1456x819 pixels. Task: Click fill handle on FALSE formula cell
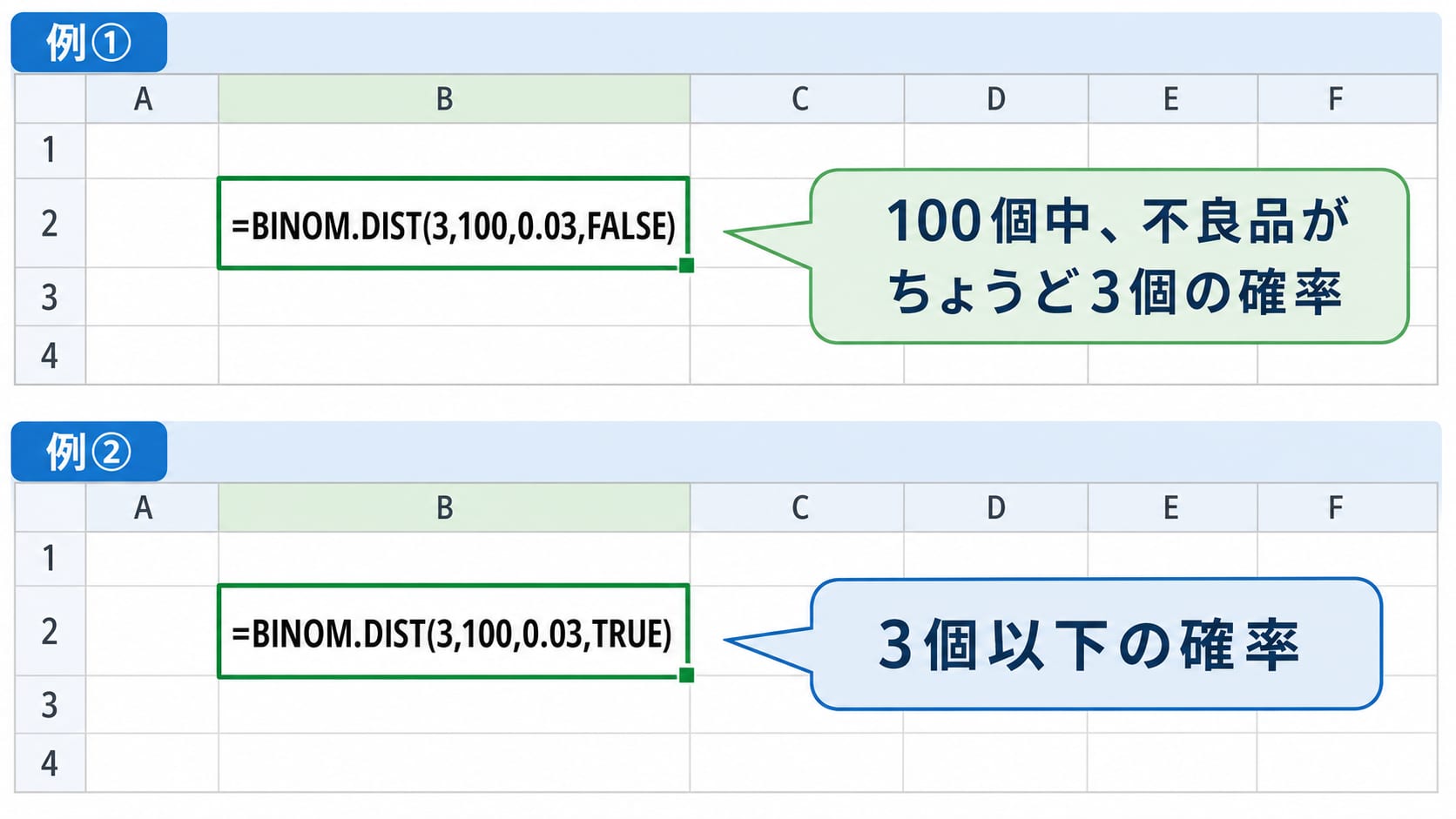click(x=686, y=265)
